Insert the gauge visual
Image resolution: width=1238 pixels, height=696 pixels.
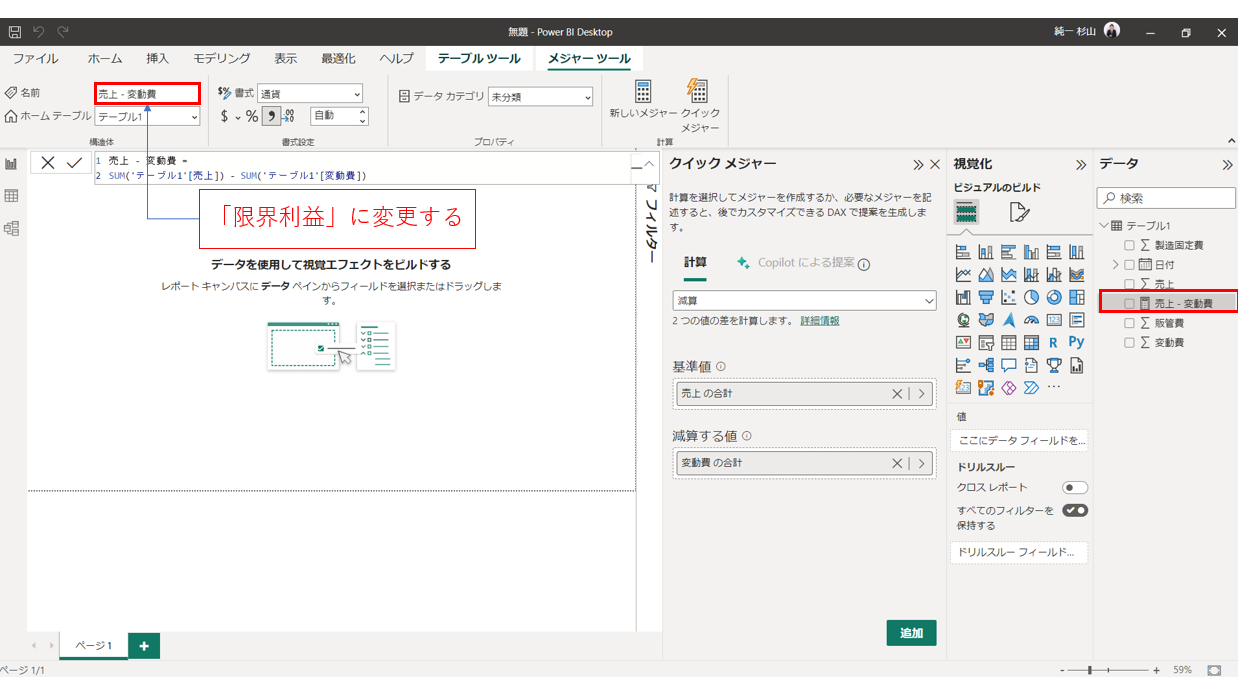point(1032,320)
